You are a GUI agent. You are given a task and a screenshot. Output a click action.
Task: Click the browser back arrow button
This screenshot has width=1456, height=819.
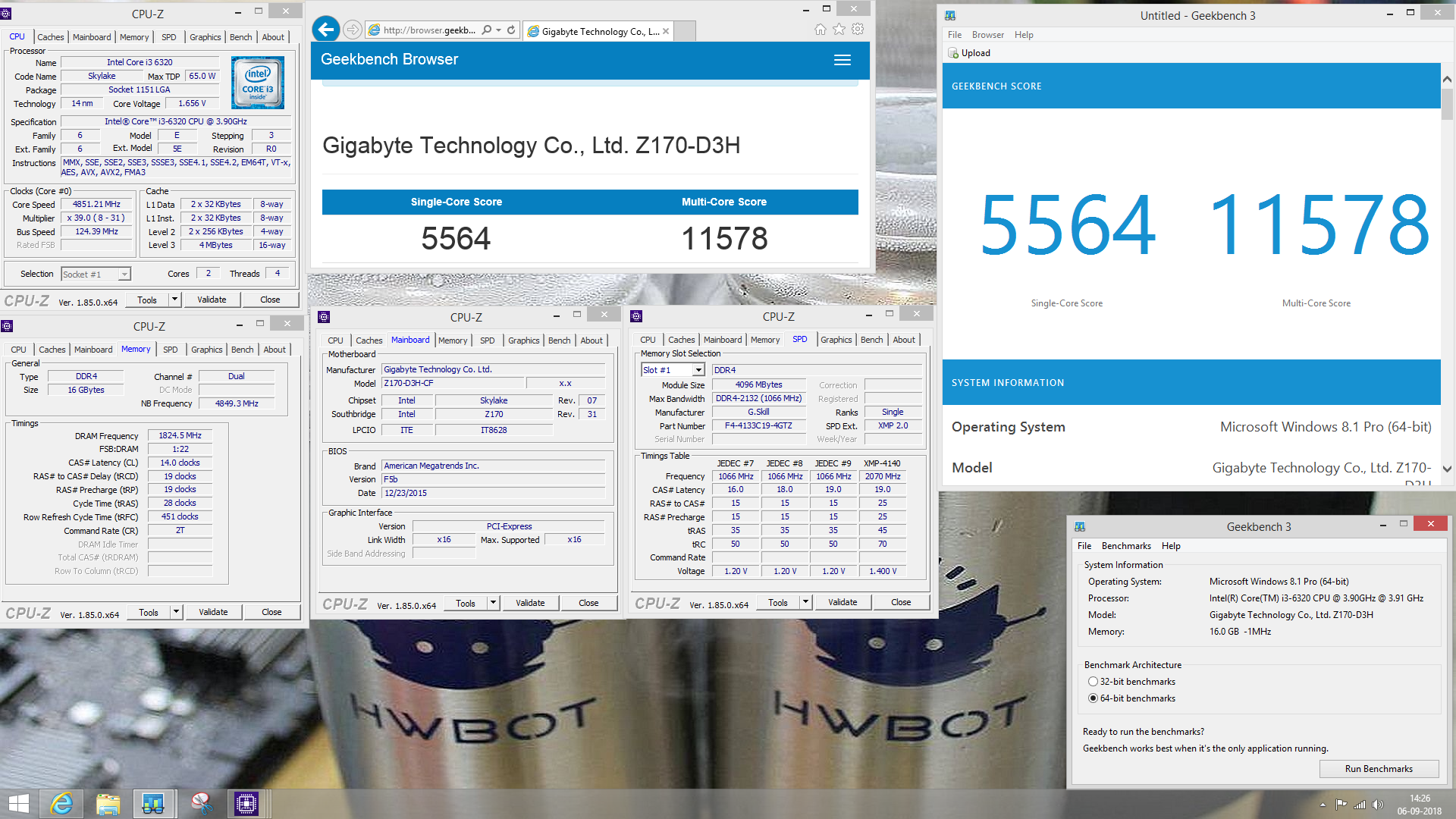tap(326, 30)
